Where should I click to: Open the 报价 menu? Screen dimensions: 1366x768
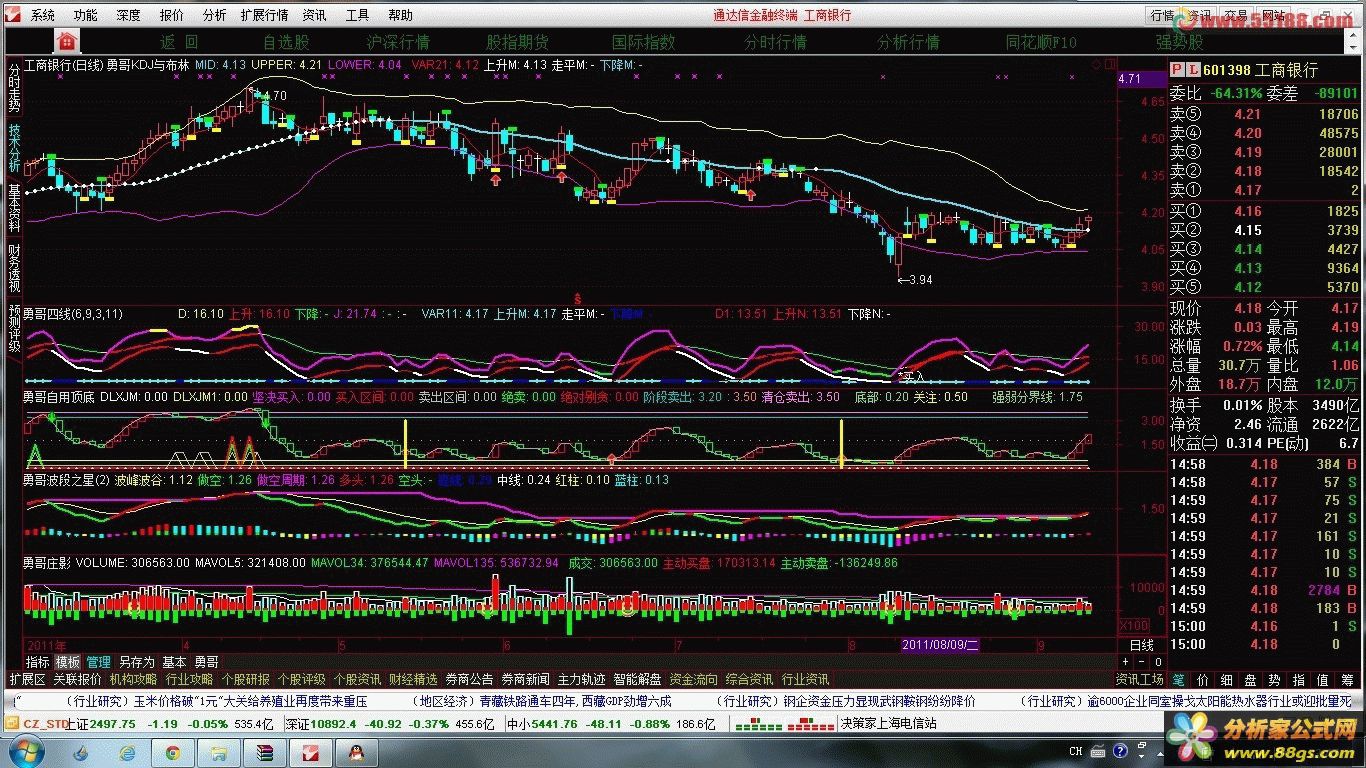[172, 15]
